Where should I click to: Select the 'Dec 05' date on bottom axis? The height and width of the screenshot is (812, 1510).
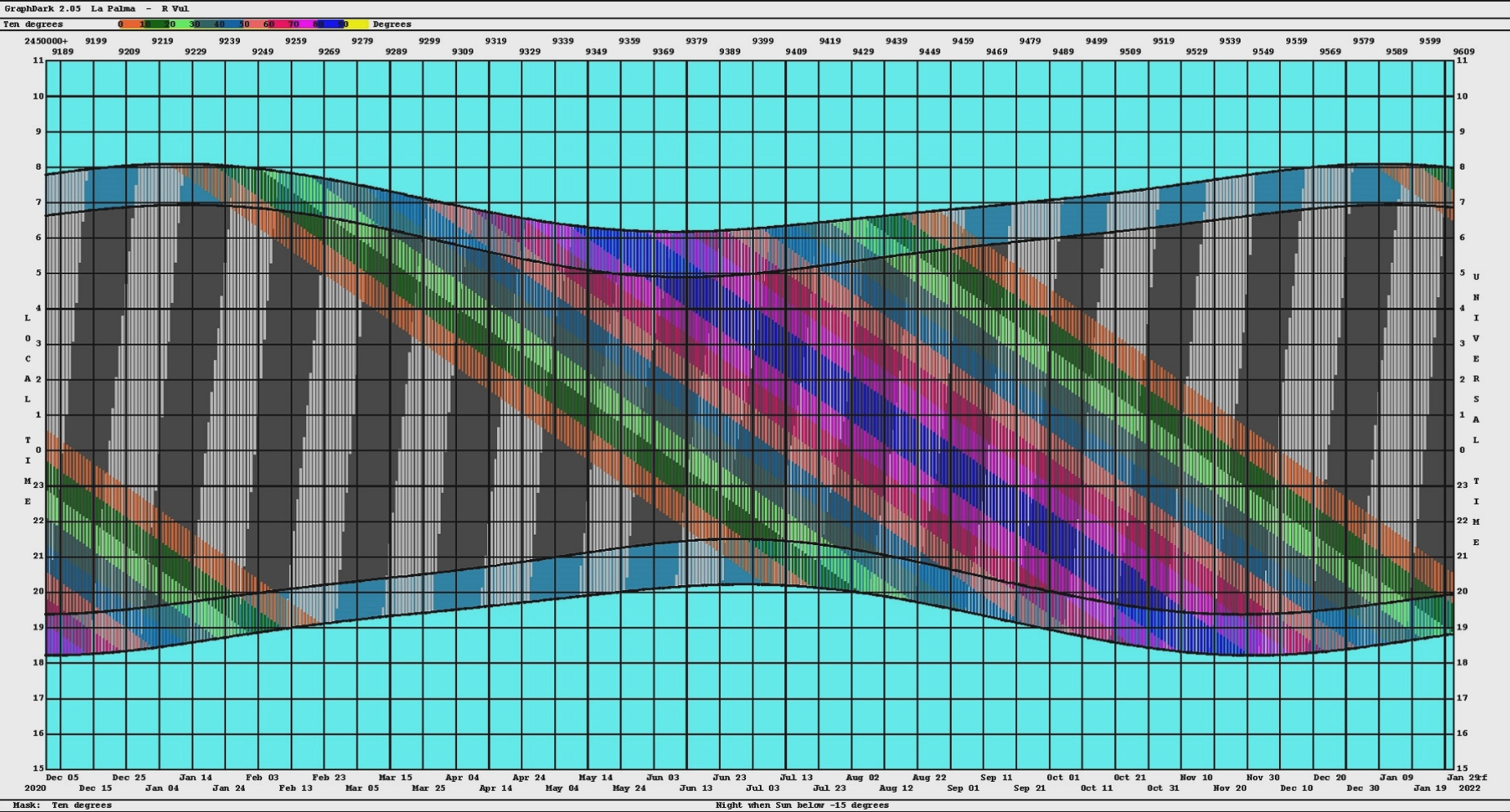click(x=62, y=778)
